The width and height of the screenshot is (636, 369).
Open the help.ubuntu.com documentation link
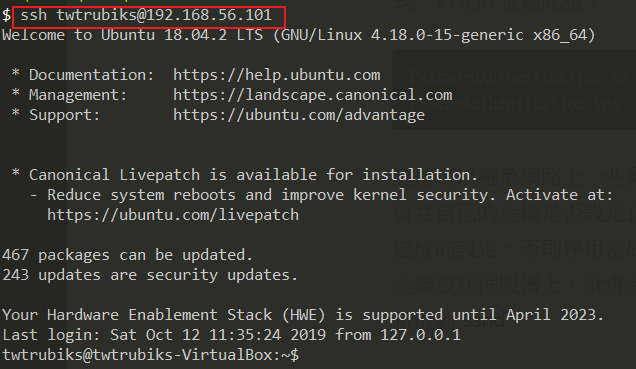pyautogui.click(x=277, y=75)
